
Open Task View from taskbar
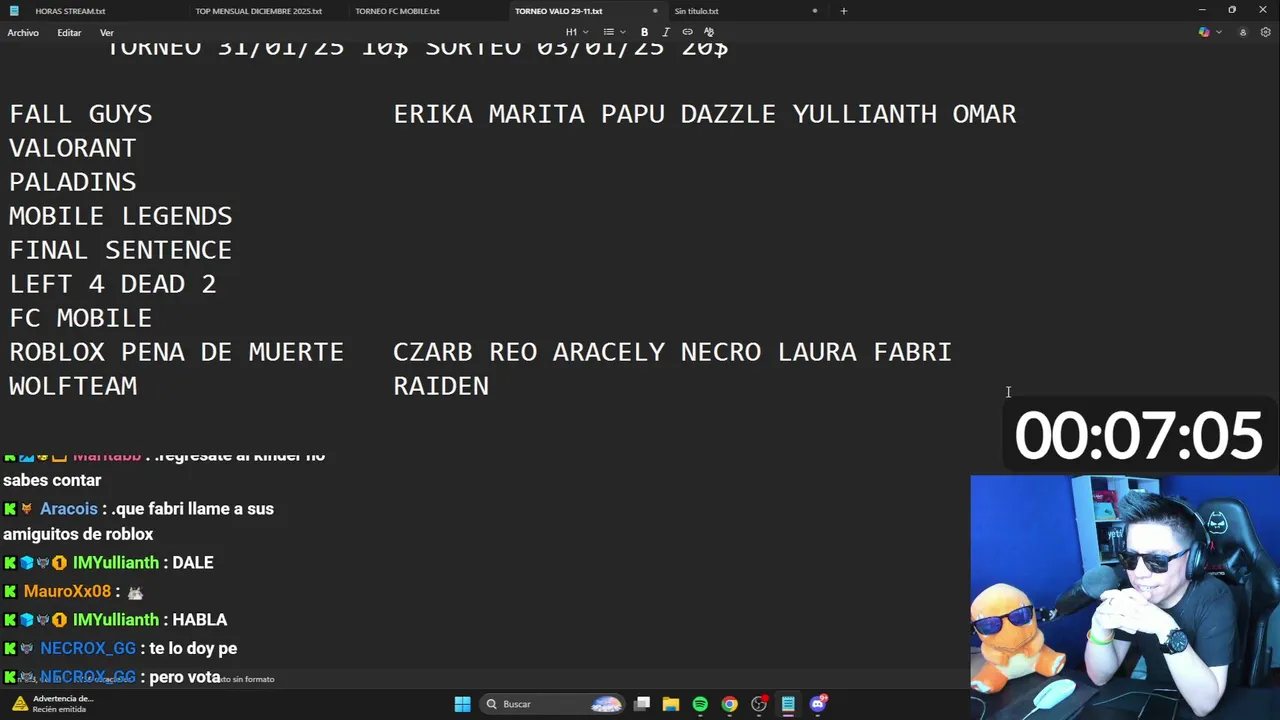point(643,704)
